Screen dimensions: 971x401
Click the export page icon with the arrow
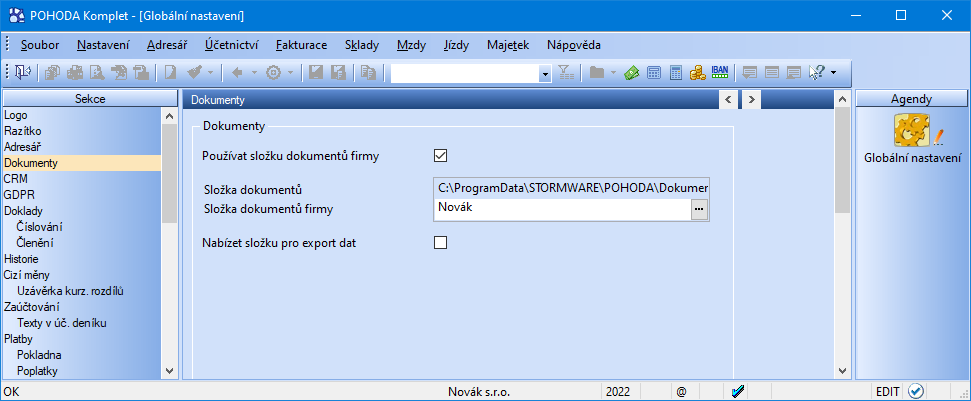tap(120, 73)
